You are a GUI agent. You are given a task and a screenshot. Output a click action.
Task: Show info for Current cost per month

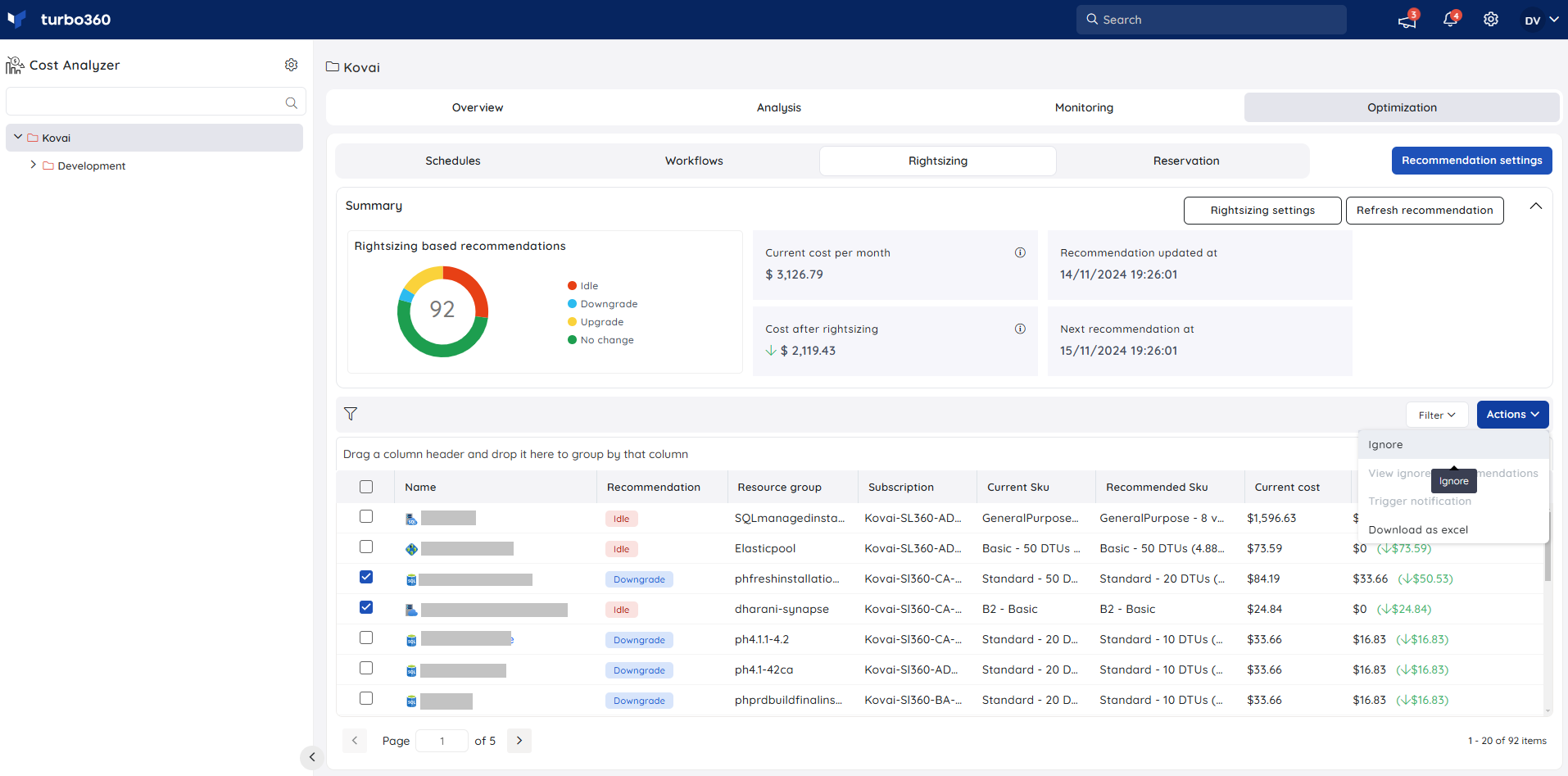pyautogui.click(x=1020, y=252)
